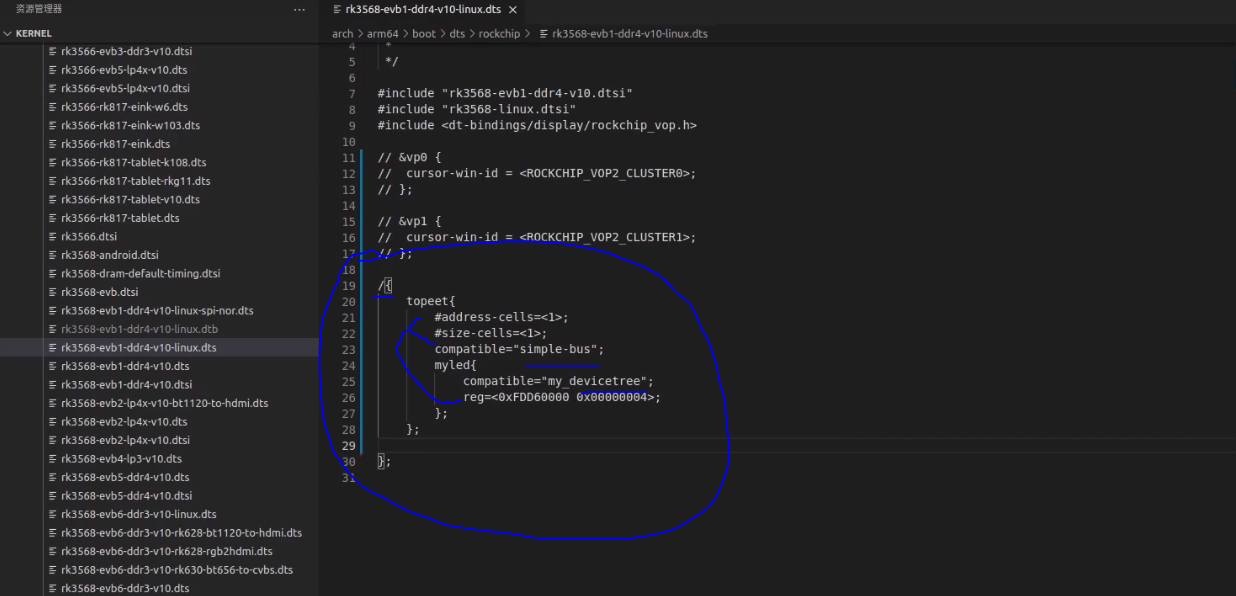Click line number 29 in the gutter
1236x596 pixels.
tap(348, 445)
